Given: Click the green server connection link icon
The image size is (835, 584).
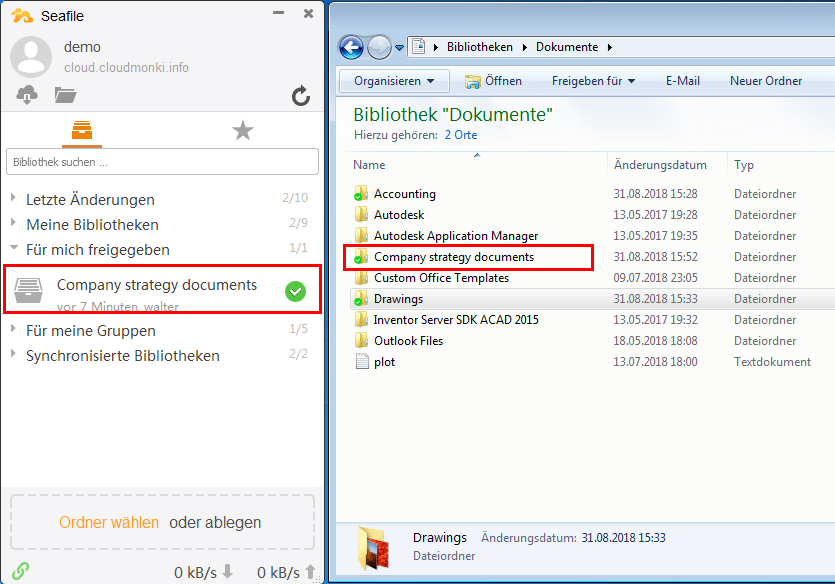Looking at the screenshot, I should click(20, 571).
